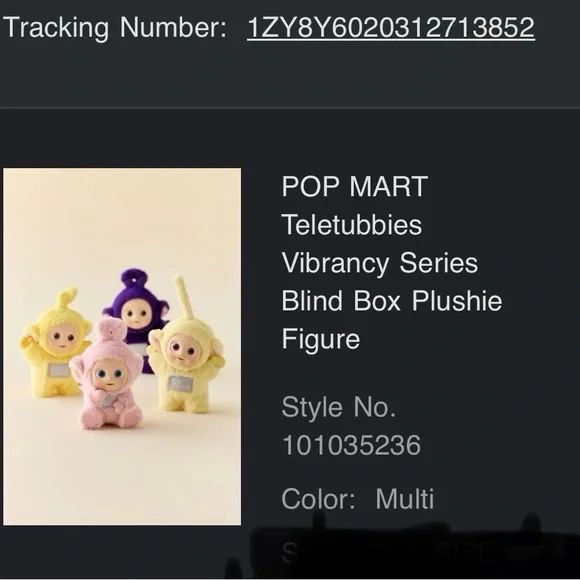
Task: Open the Teletubbies plushie product thumbnail
Action: point(122,347)
